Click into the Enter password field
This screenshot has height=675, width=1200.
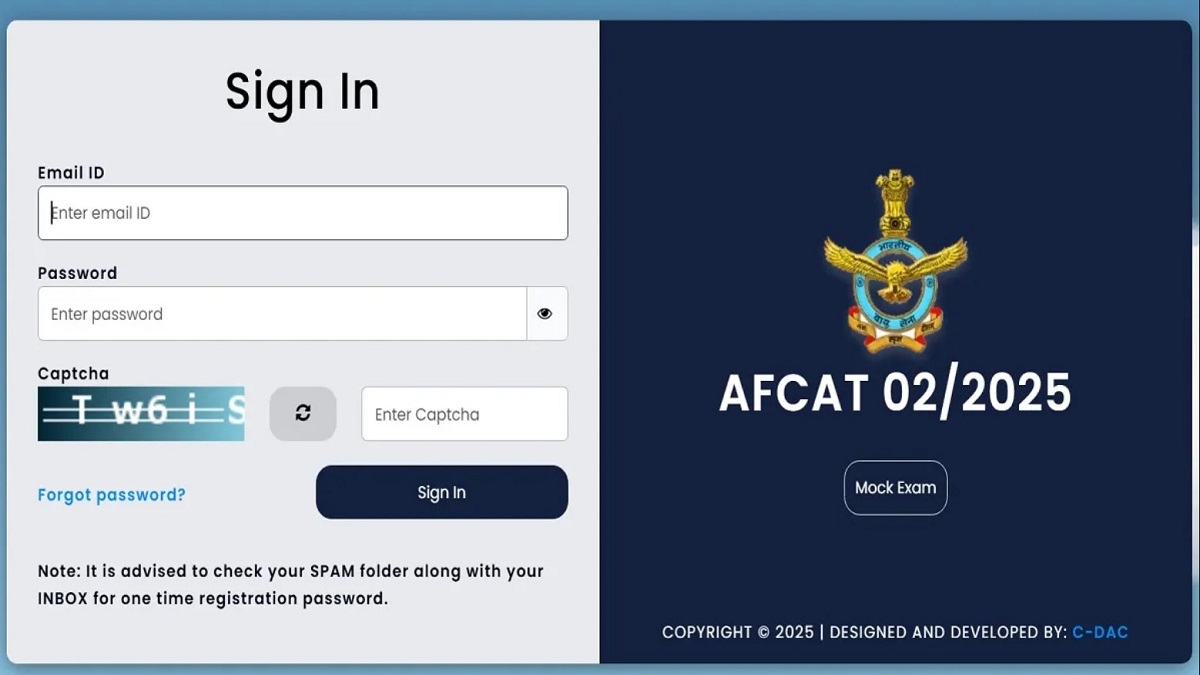pyautogui.click(x=282, y=314)
